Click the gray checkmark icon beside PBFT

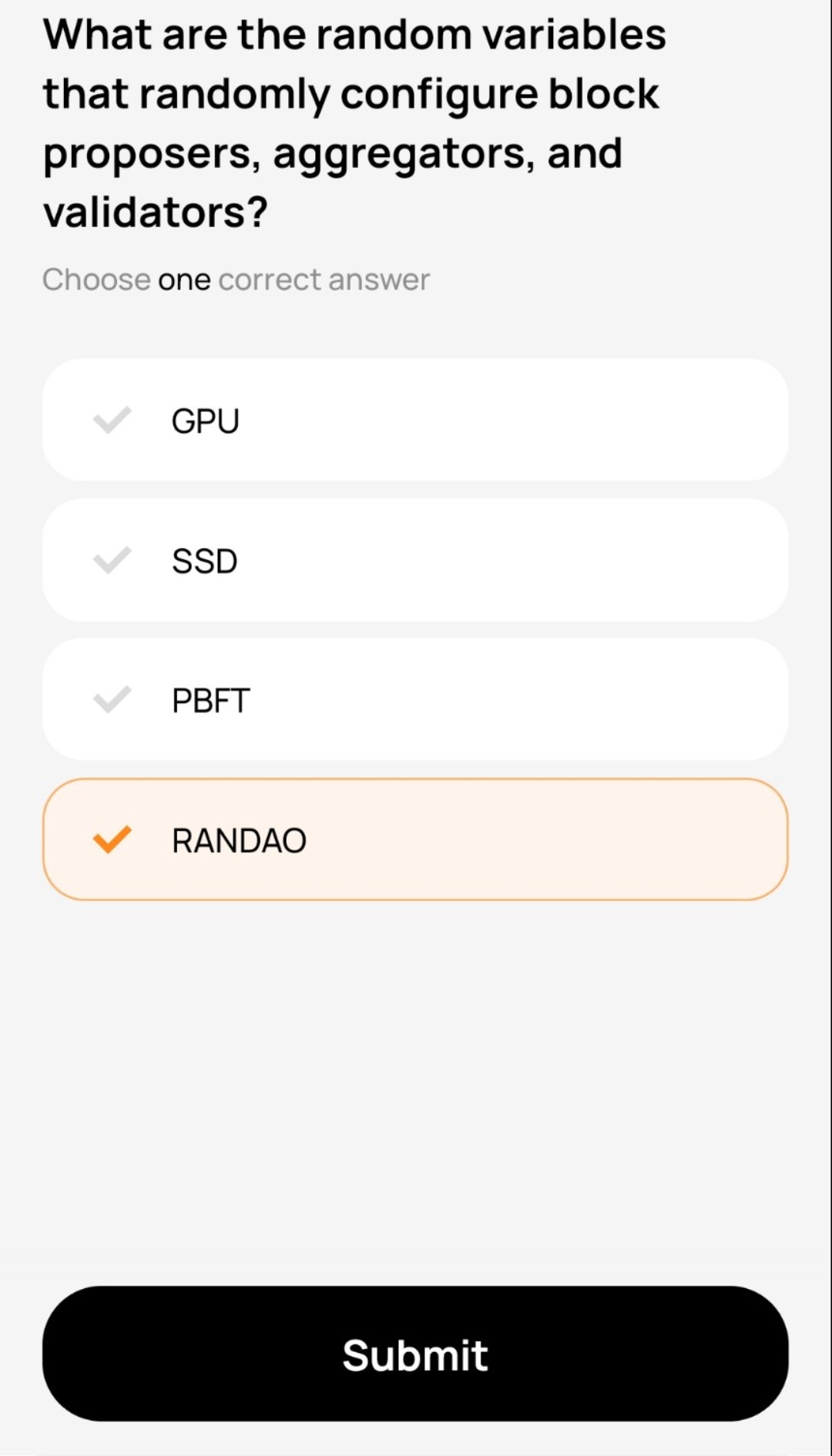click(x=112, y=700)
